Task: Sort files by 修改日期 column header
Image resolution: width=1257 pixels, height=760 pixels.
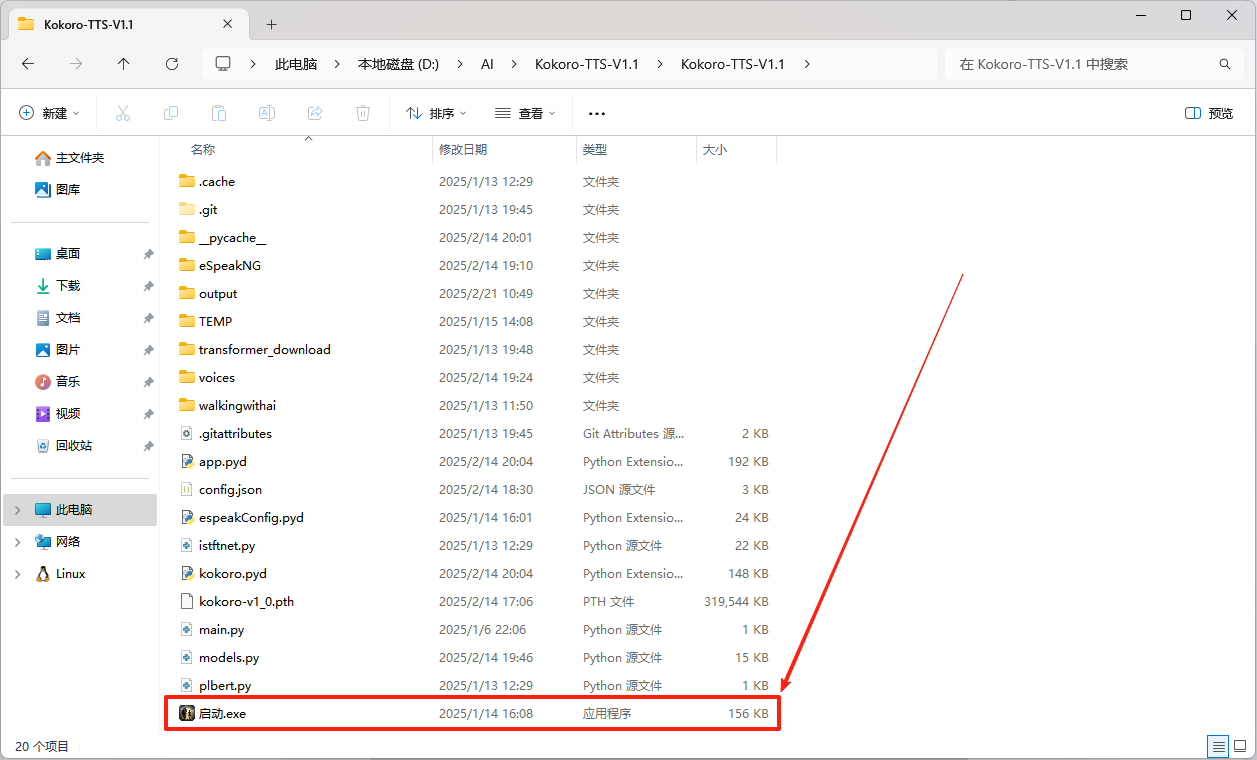Action: click(x=463, y=149)
